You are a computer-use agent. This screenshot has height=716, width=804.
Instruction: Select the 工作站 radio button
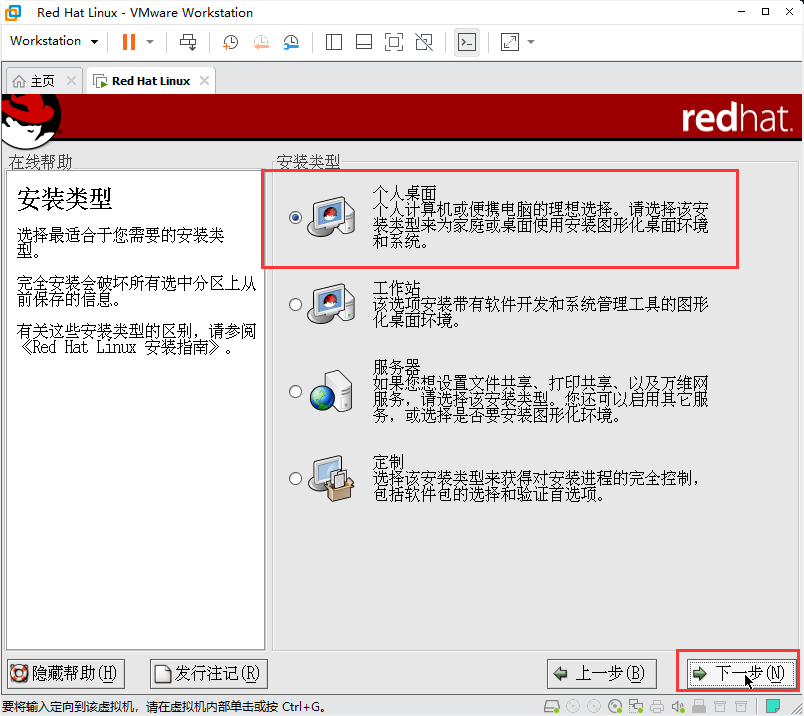point(295,304)
